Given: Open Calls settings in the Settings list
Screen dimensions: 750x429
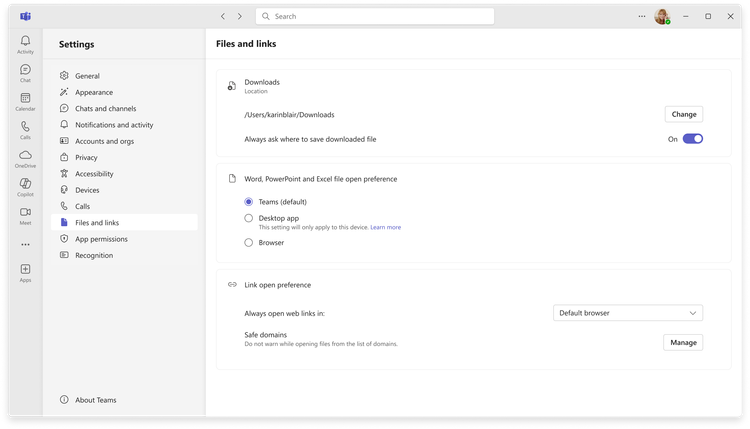Looking at the screenshot, I should click(x=124, y=206).
